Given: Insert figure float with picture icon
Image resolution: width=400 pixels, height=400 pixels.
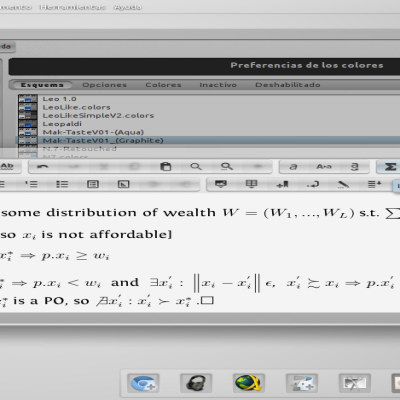Looking at the screenshot, I should [x=221, y=184].
